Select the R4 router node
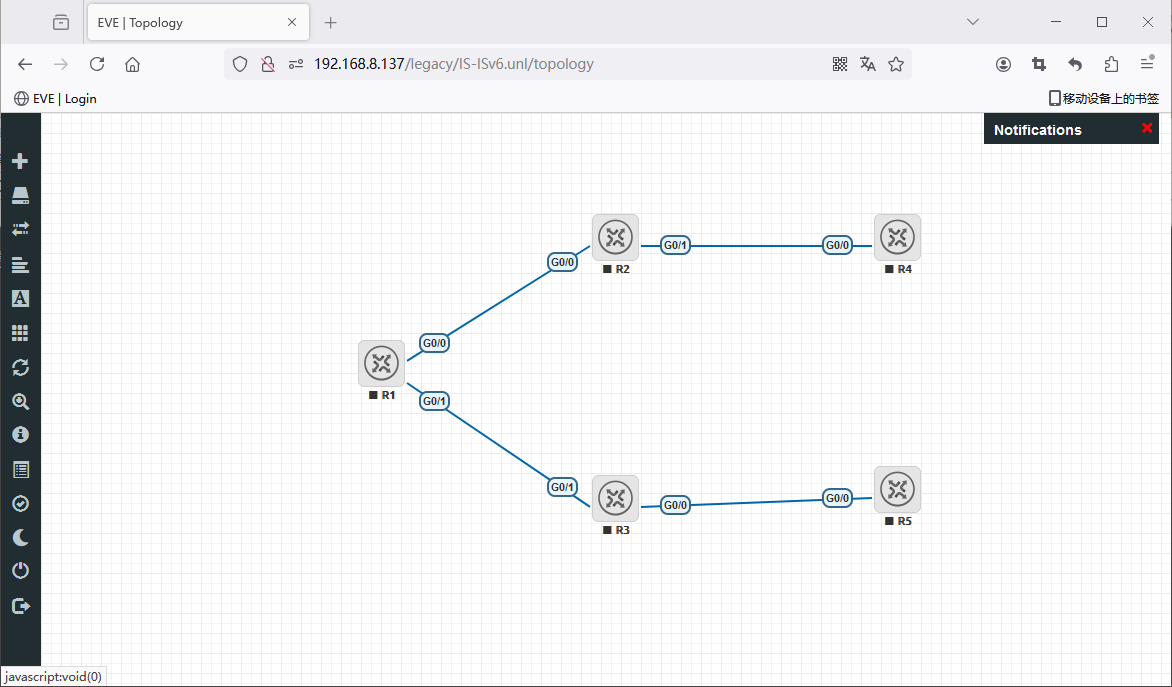Screen dimensions: 1172x687 pyautogui.click(x=897, y=238)
